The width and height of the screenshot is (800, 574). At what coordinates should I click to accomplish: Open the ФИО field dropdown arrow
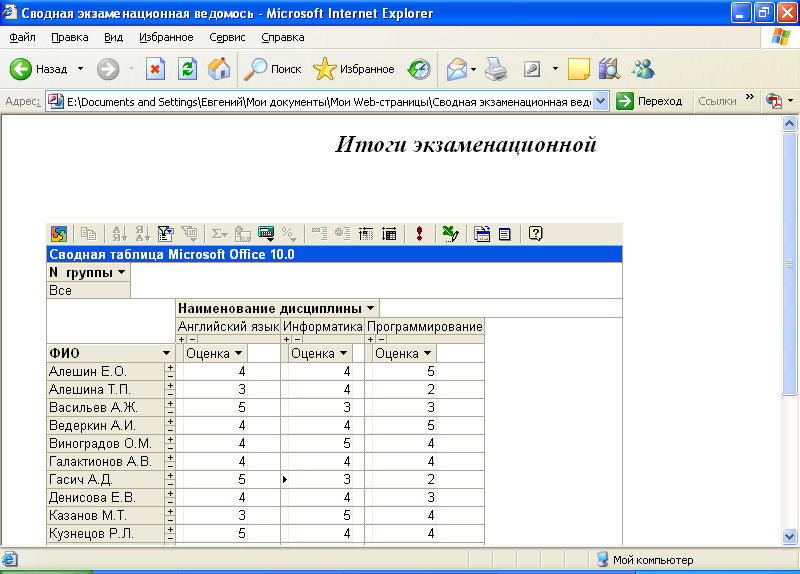point(166,353)
